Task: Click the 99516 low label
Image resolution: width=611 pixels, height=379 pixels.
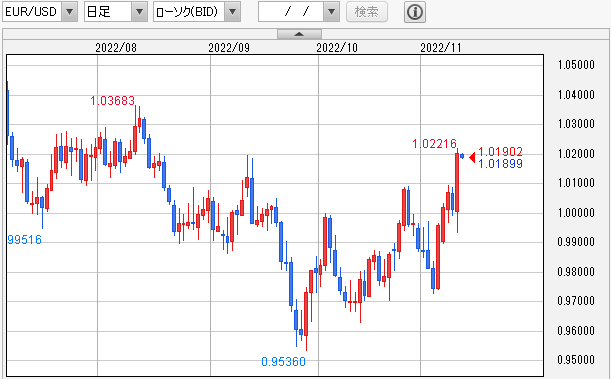Action: (x=24, y=240)
